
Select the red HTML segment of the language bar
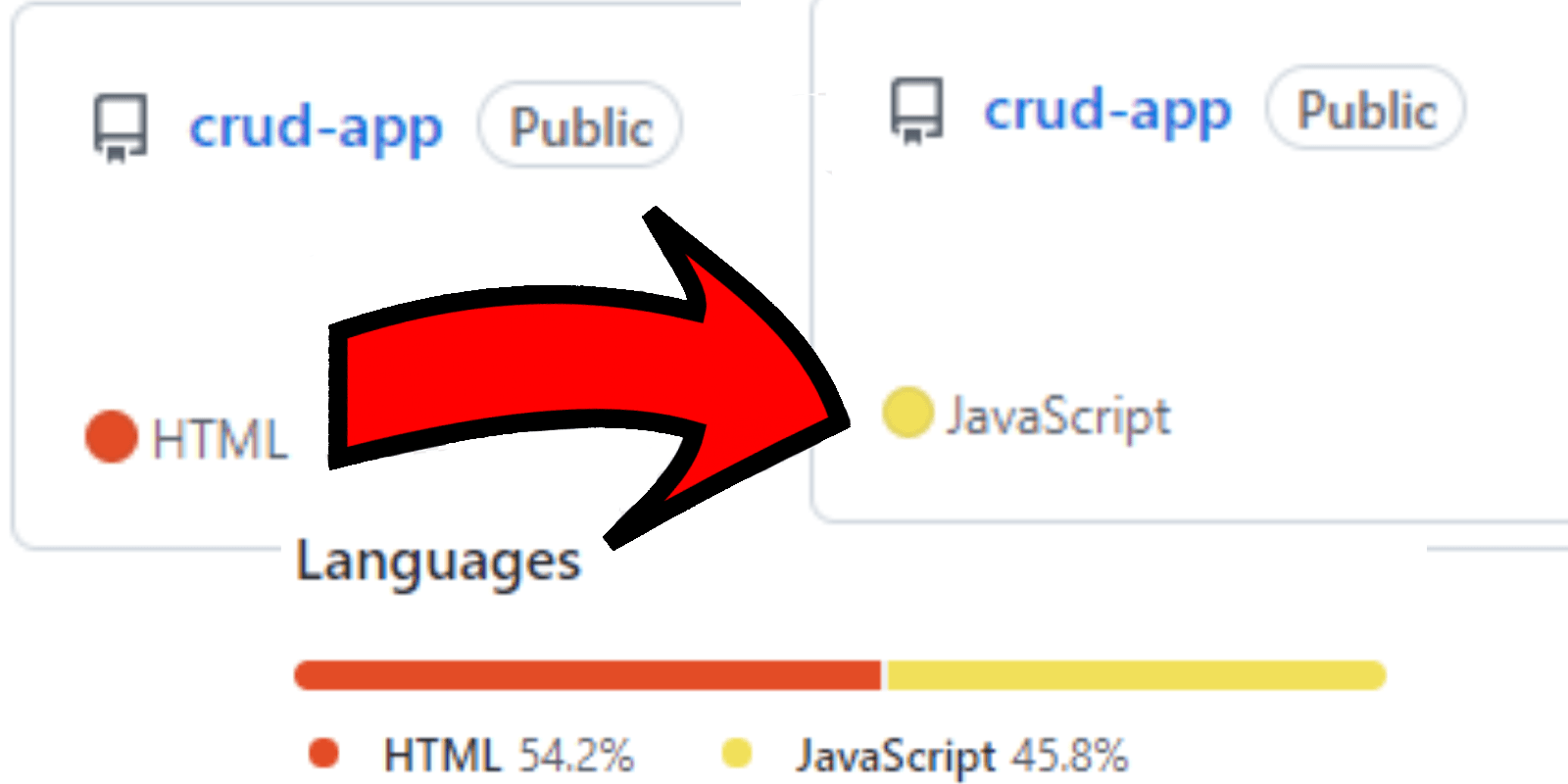pos(586,675)
